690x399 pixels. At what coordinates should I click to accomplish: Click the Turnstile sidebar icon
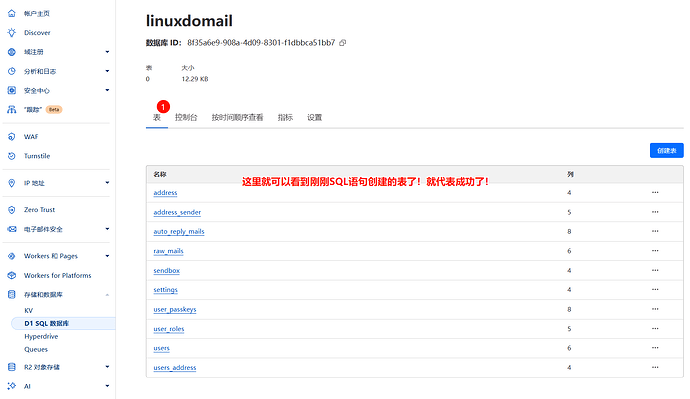12,156
